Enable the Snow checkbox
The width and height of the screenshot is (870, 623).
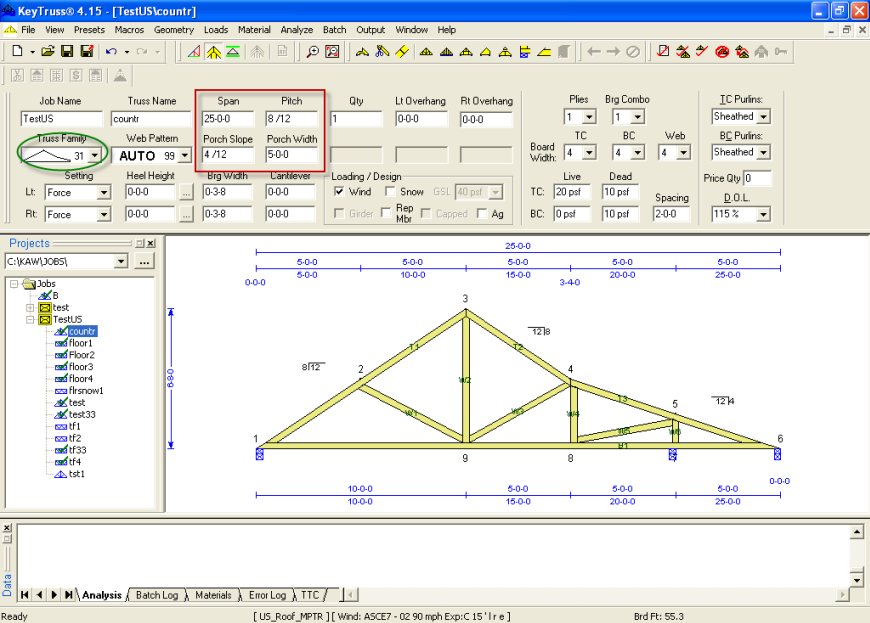click(390, 191)
